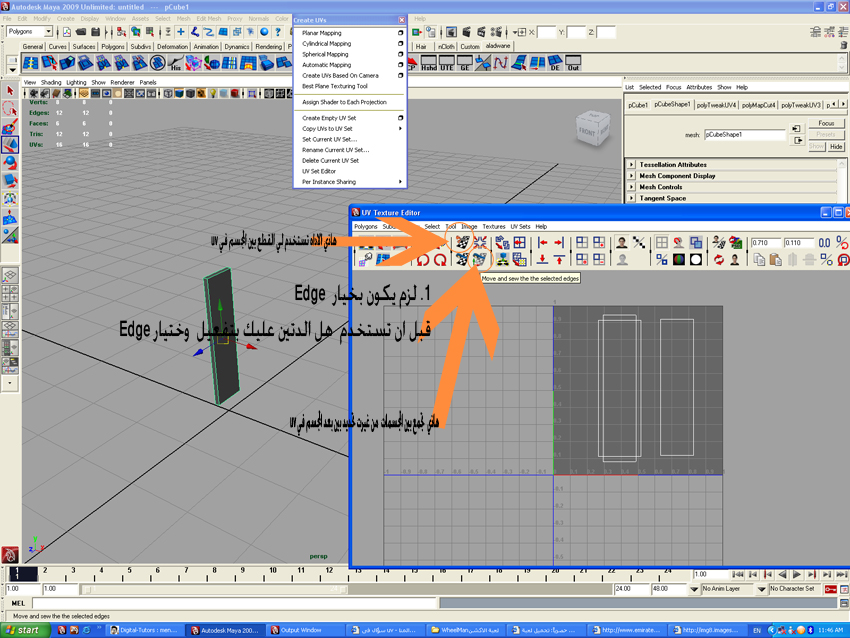
Task: Expand the Tangent Space section
Action: pos(631,198)
